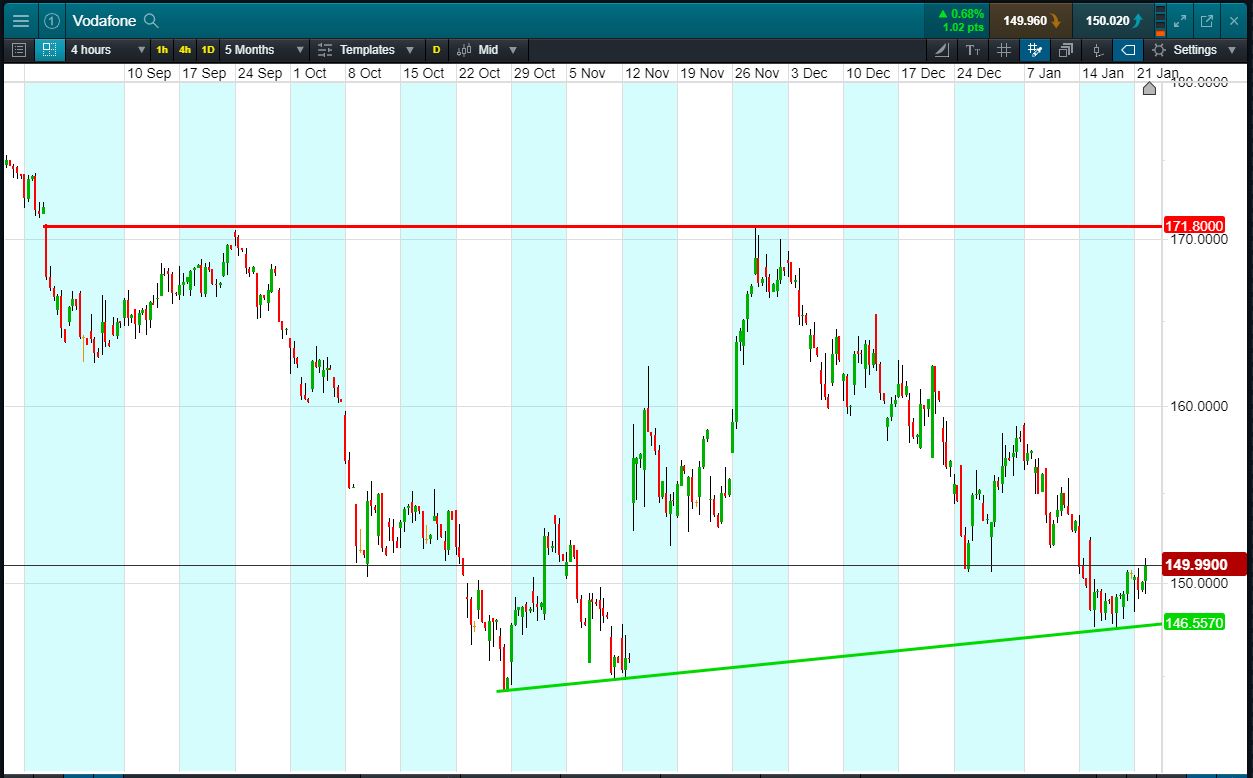Open the Settings dropdown
This screenshot has height=778, width=1253.
[1193, 49]
